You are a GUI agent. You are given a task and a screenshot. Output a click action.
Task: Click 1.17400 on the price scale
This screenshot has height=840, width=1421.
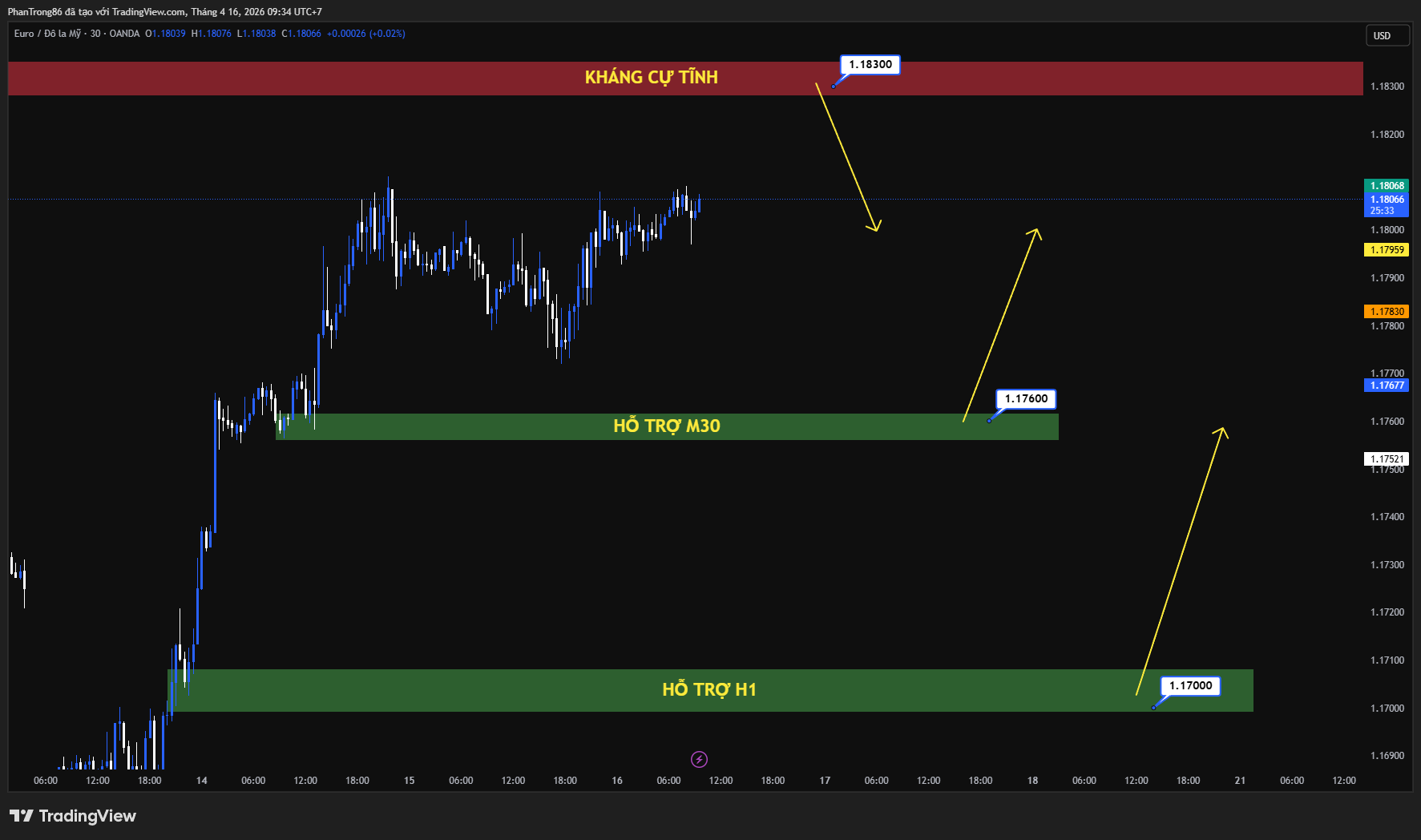[1387, 517]
